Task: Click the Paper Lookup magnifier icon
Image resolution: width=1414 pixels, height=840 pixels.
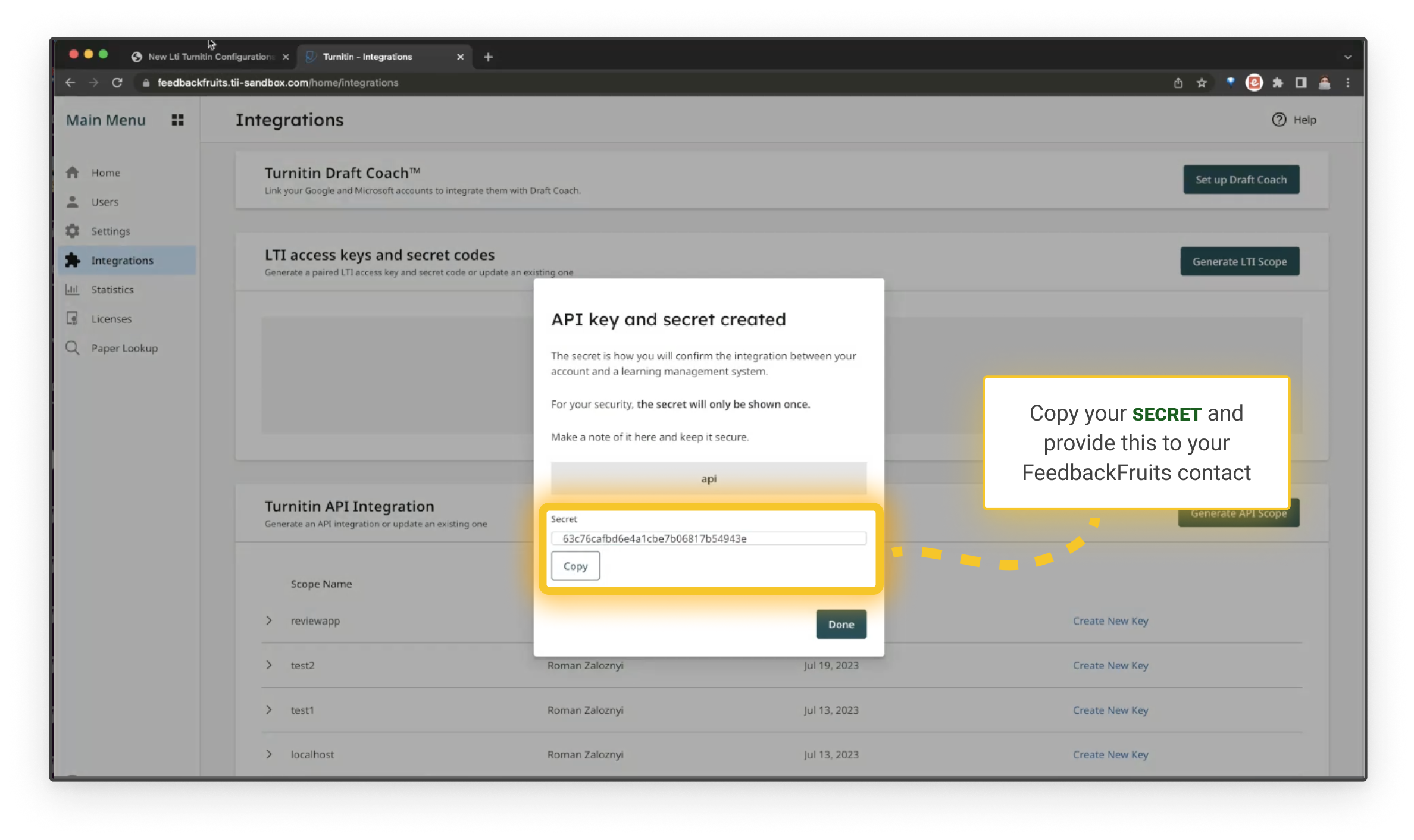Action: click(x=73, y=347)
